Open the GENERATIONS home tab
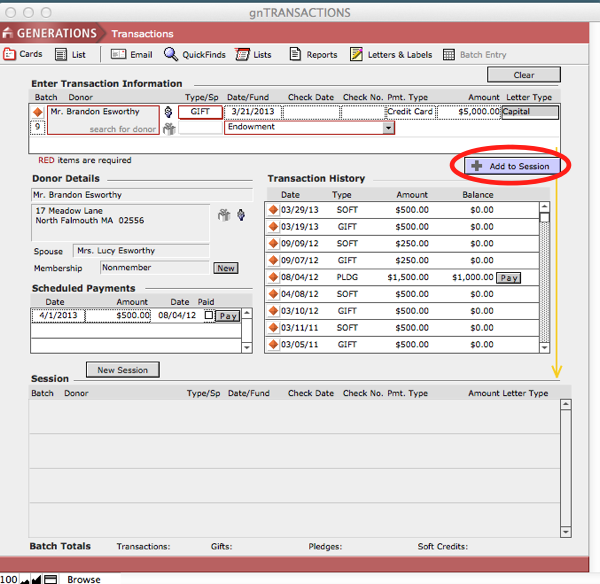This screenshot has height=584, width=600. tap(52, 33)
